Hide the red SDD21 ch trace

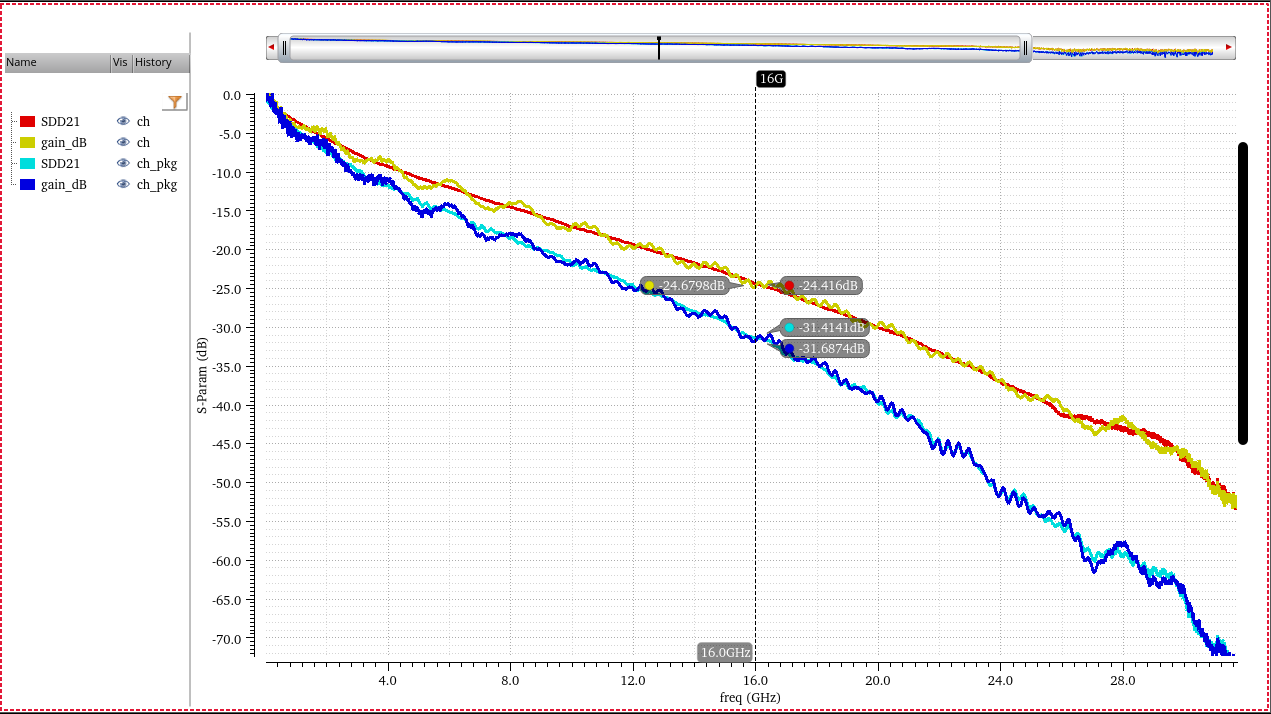pyautogui.click(x=123, y=121)
